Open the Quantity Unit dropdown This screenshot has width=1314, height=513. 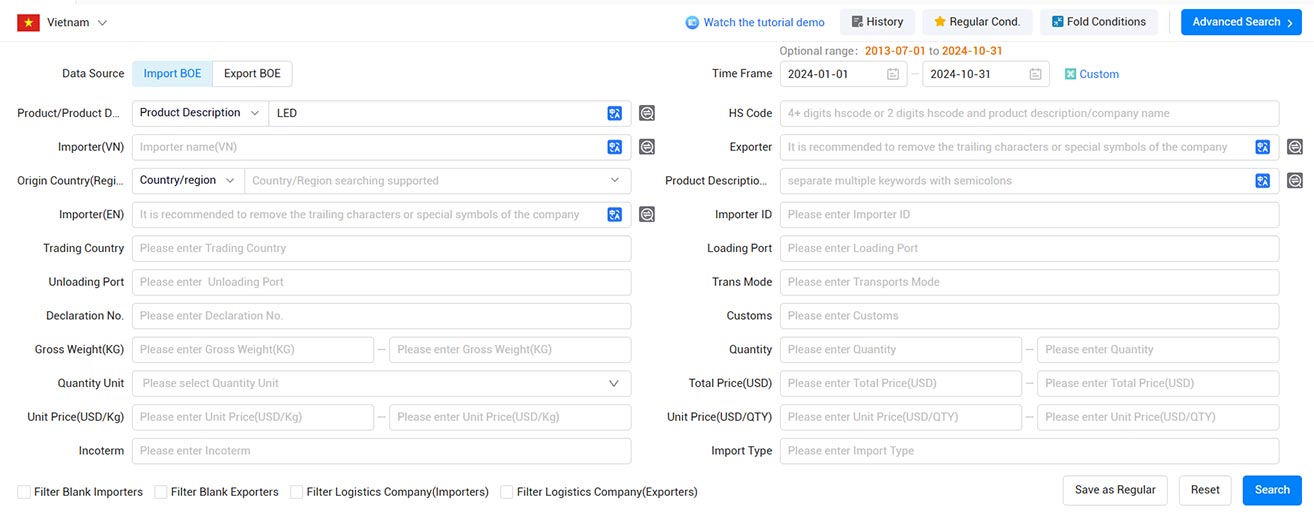[381, 383]
